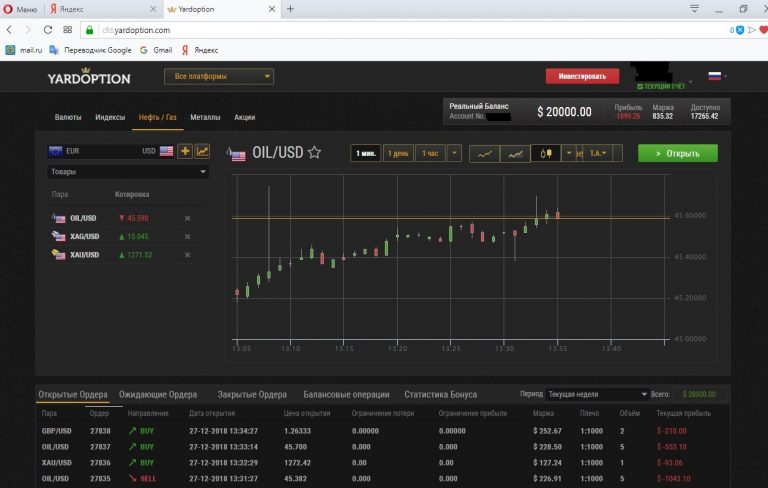Toggle the ТЕКУЩИЙ СЧЕТ checkbox
Image resolution: width=768 pixels, height=488 pixels.
640,86
